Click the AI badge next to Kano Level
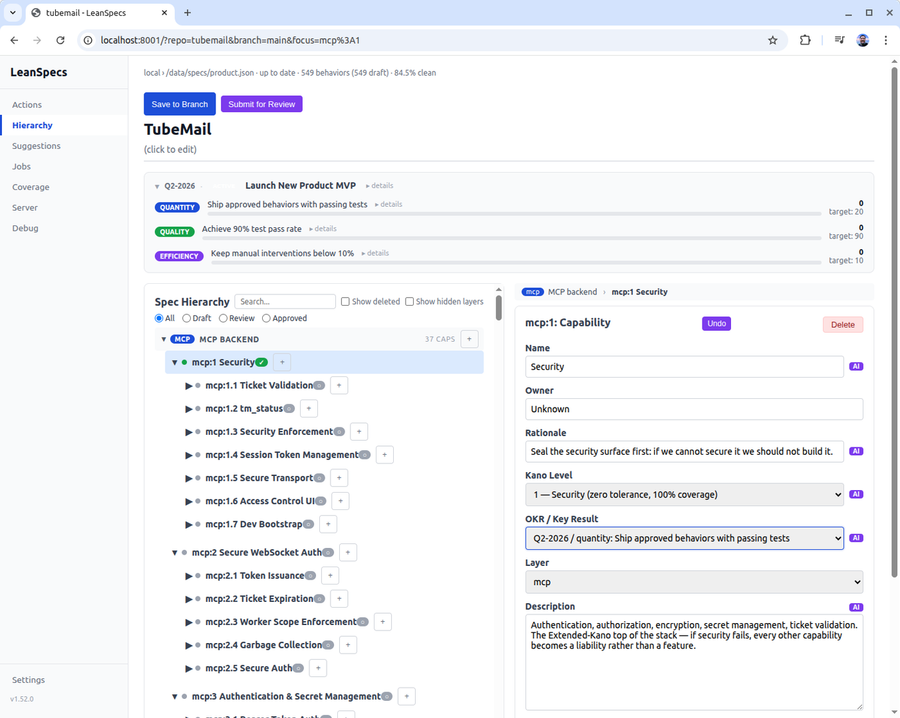The image size is (900, 718). pyautogui.click(x=856, y=495)
